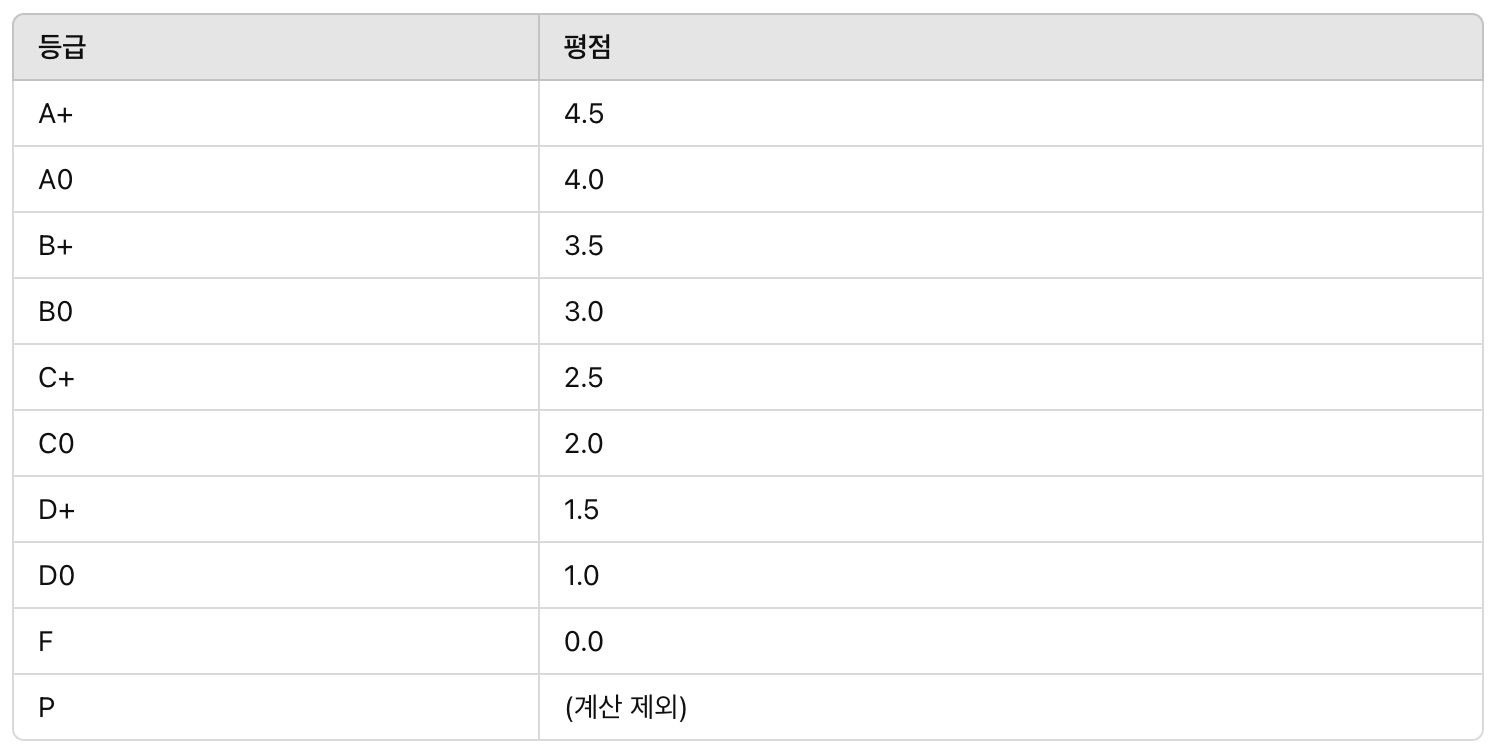Select the B0 grade cell

tap(276, 311)
